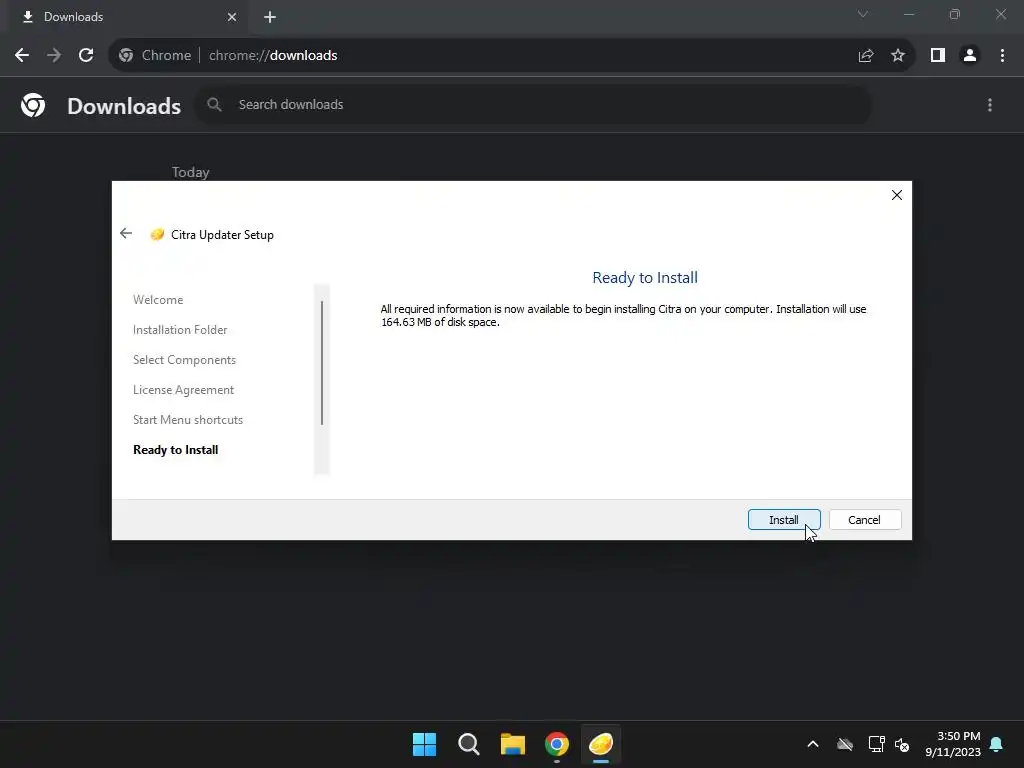The height and width of the screenshot is (768, 1024).
Task: Select the Welcome step in the setup sidebar
Action: pos(158,300)
